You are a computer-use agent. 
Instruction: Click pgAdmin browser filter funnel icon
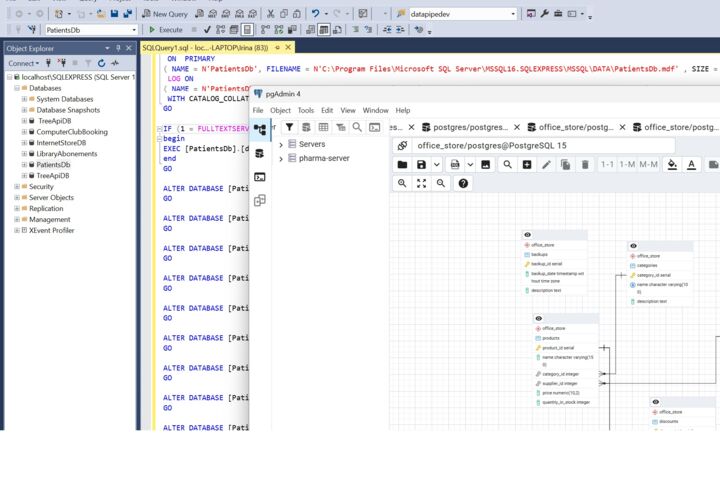pos(289,127)
